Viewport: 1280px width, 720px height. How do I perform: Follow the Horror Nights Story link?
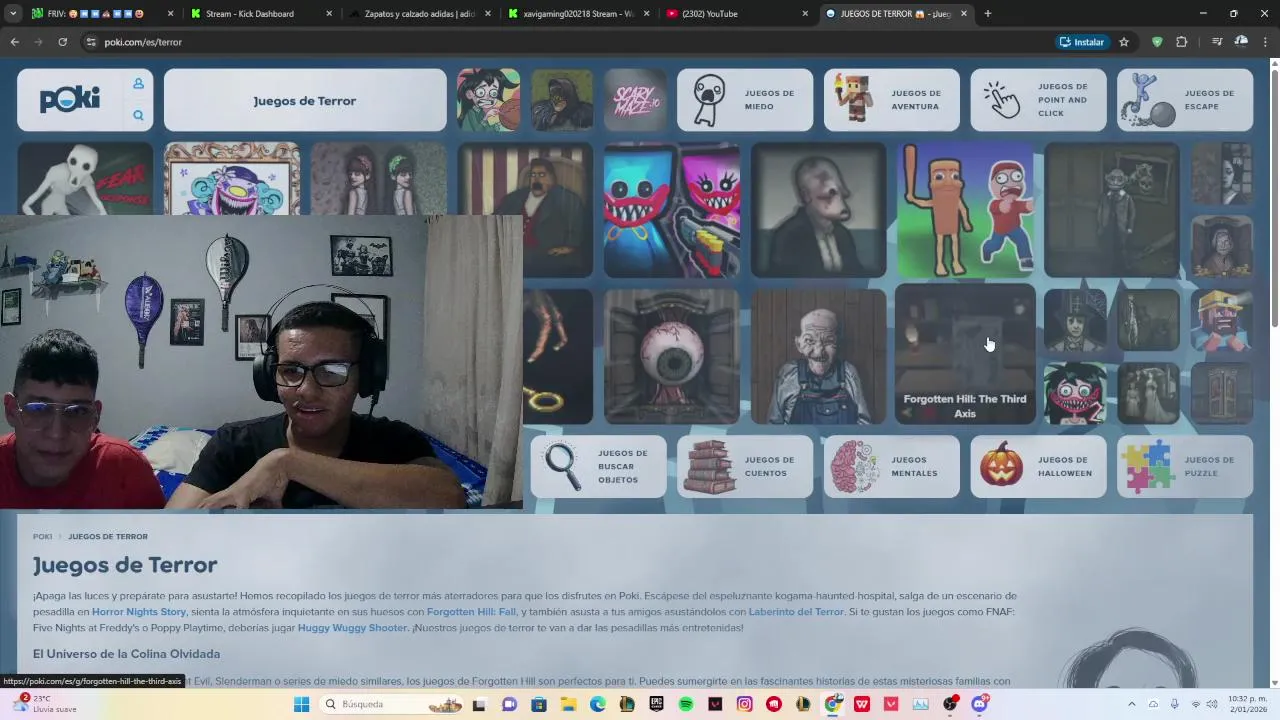(139, 612)
